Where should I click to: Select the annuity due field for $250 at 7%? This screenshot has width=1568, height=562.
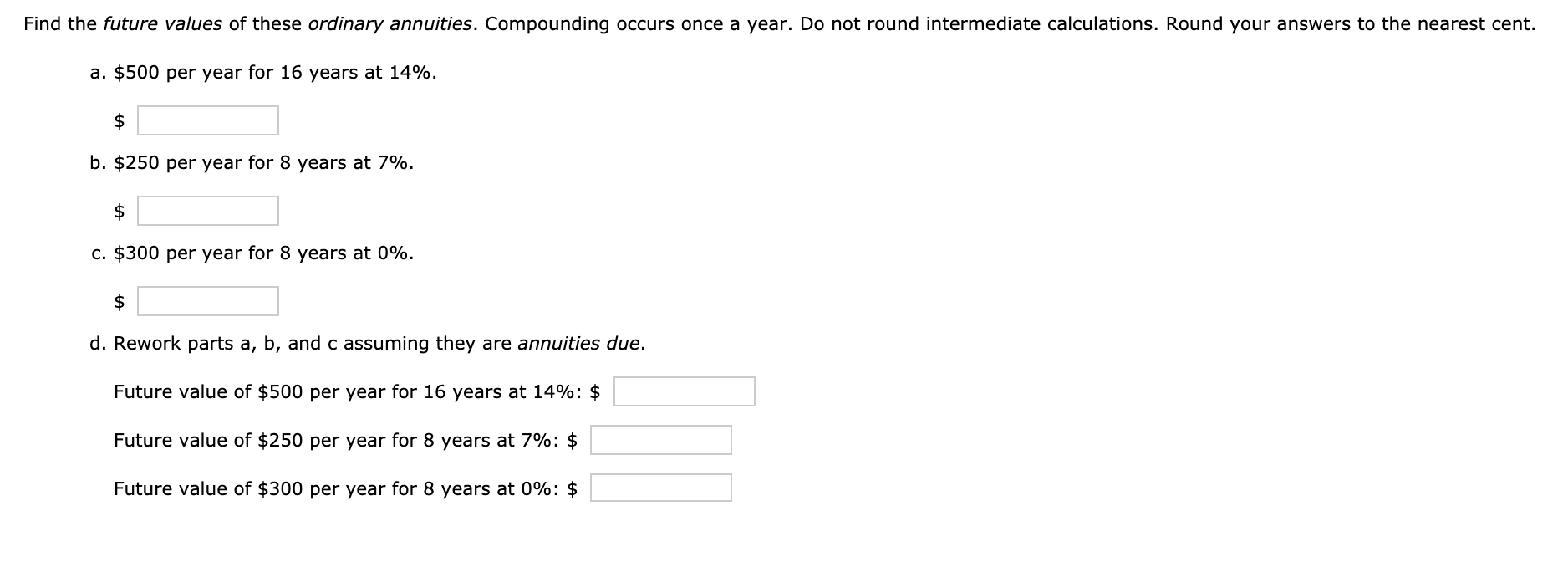[661, 440]
